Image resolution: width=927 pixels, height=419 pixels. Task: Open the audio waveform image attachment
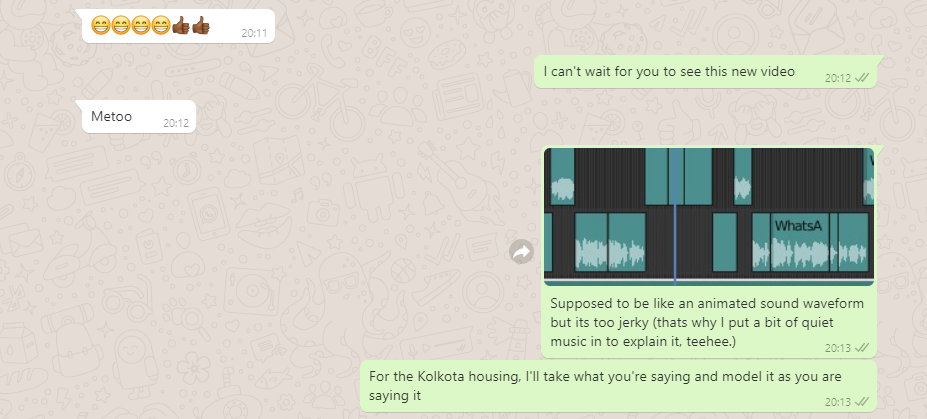pos(709,216)
